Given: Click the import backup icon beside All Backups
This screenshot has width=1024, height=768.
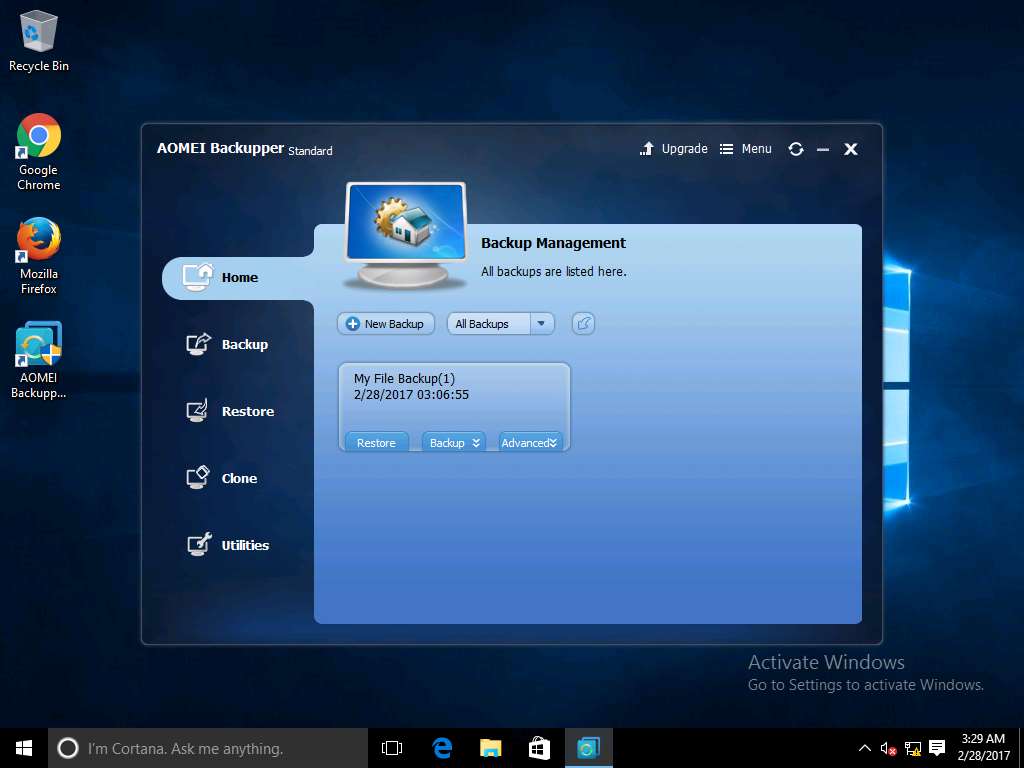Looking at the screenshot, I should click(583, 323).
